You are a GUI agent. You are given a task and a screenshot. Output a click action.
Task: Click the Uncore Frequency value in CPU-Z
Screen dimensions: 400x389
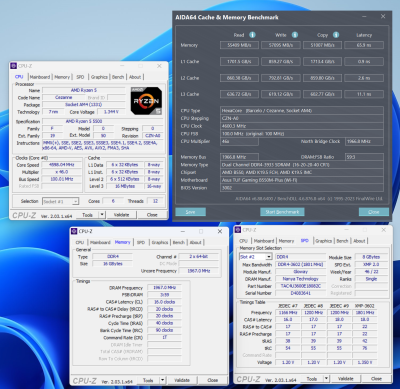(199, 271)
